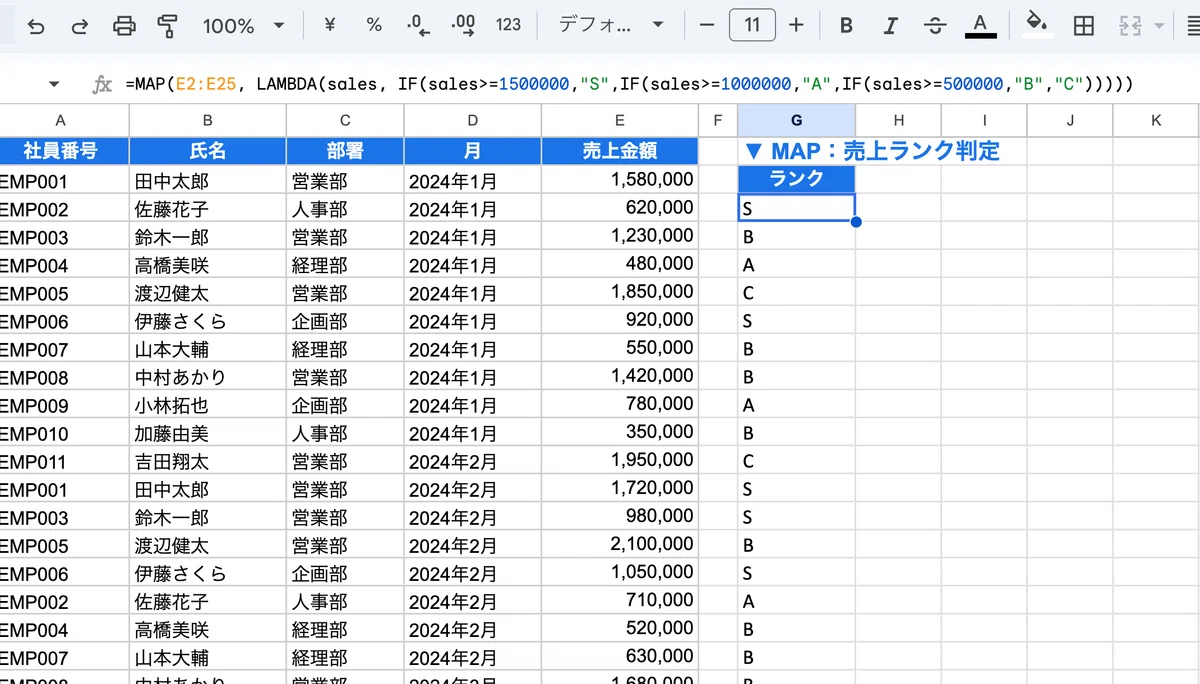Screen dimensions: 1200x684
Task: Undo the last action
Action: [36, 26]
